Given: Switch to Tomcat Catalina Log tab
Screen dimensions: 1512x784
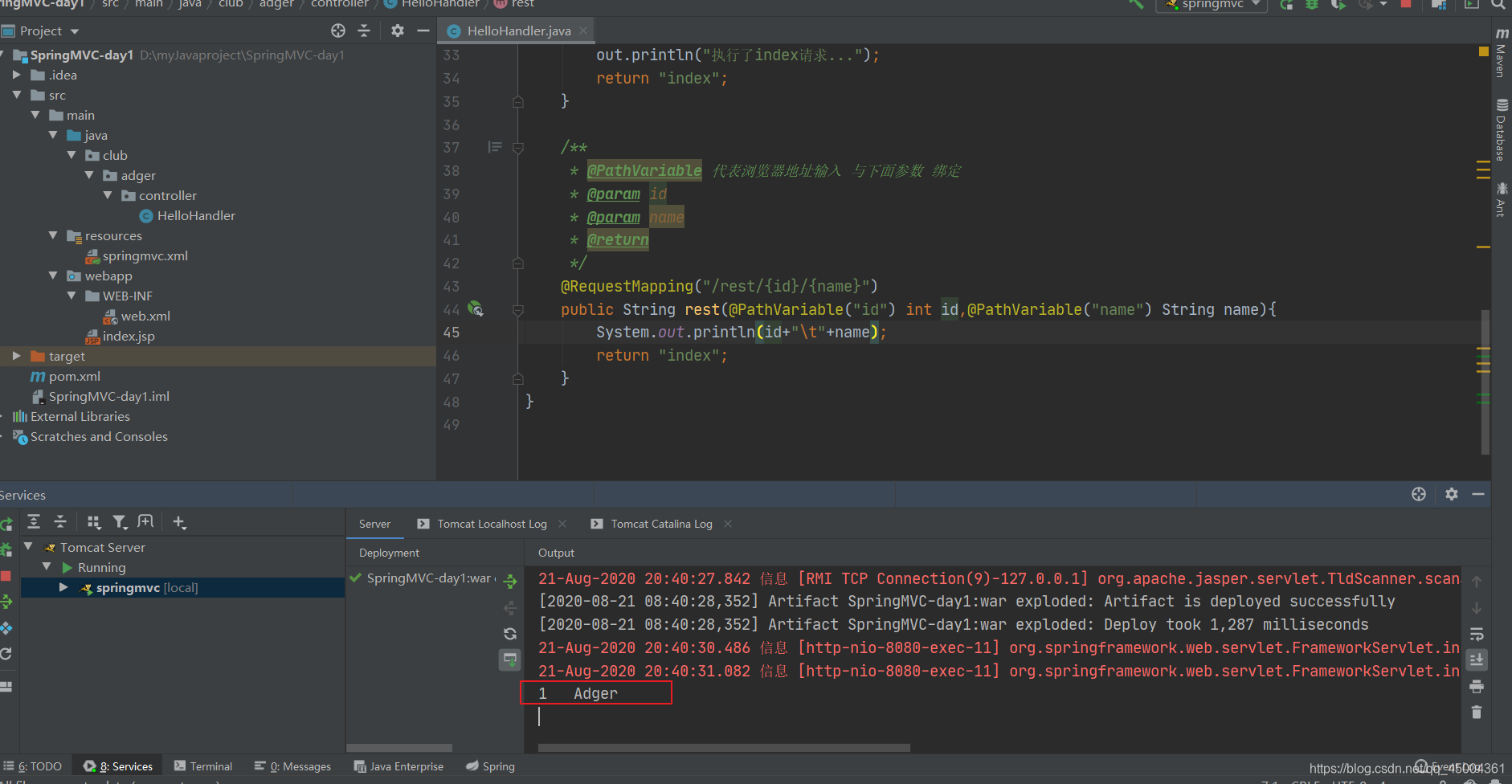Looking at the screenshot, I should 661,524.
